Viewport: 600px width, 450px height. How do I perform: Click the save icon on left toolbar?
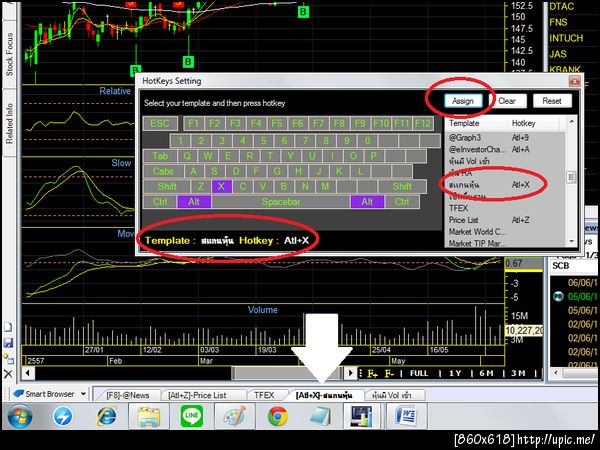tap(8, 343)
